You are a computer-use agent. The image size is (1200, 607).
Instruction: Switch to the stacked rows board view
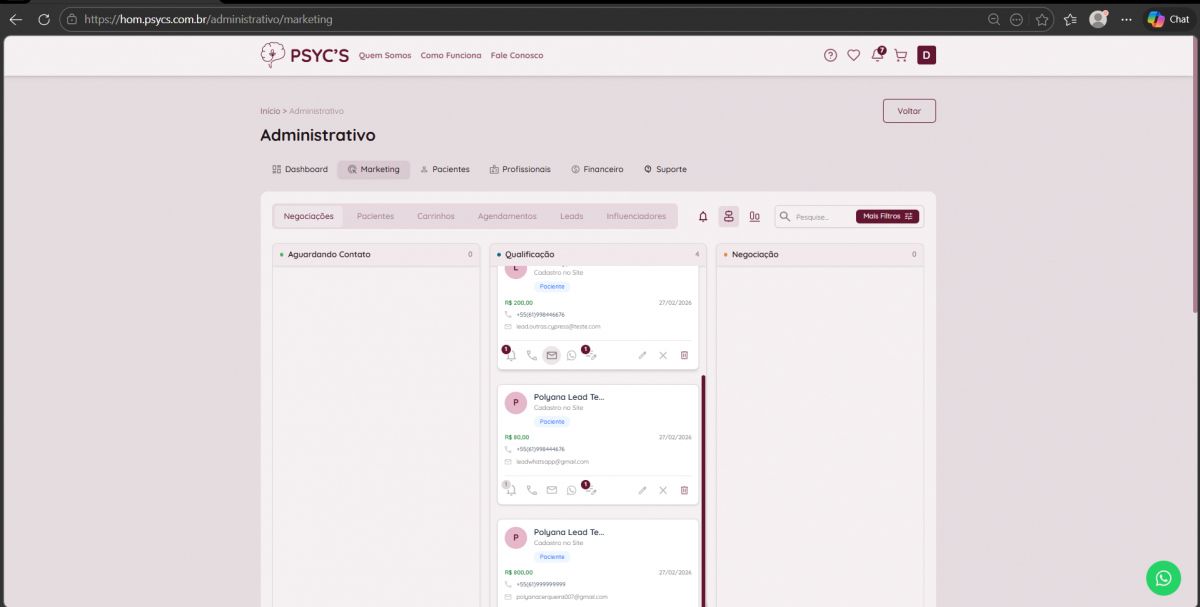coord(729,216)
